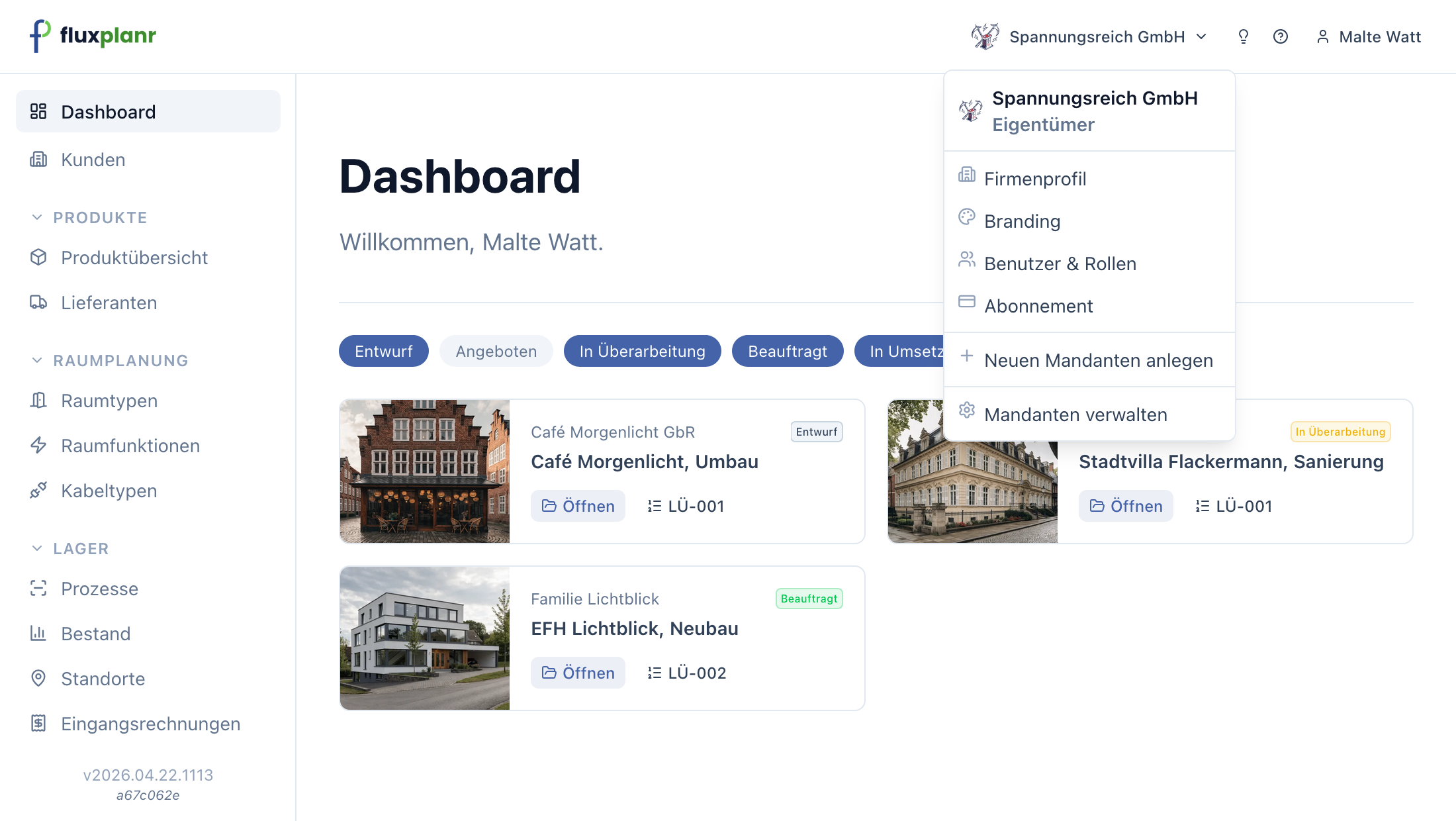Click the lightbulb tips icon in header
1456x821 pixels.
[1244, 36]
